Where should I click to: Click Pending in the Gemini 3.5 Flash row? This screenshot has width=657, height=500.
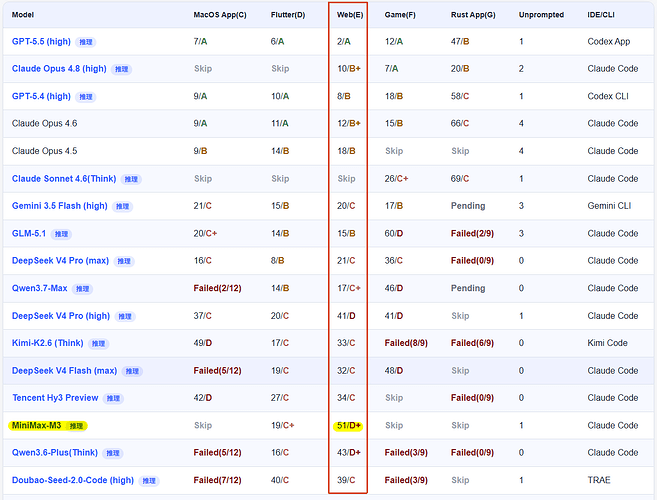click(468, 206)
